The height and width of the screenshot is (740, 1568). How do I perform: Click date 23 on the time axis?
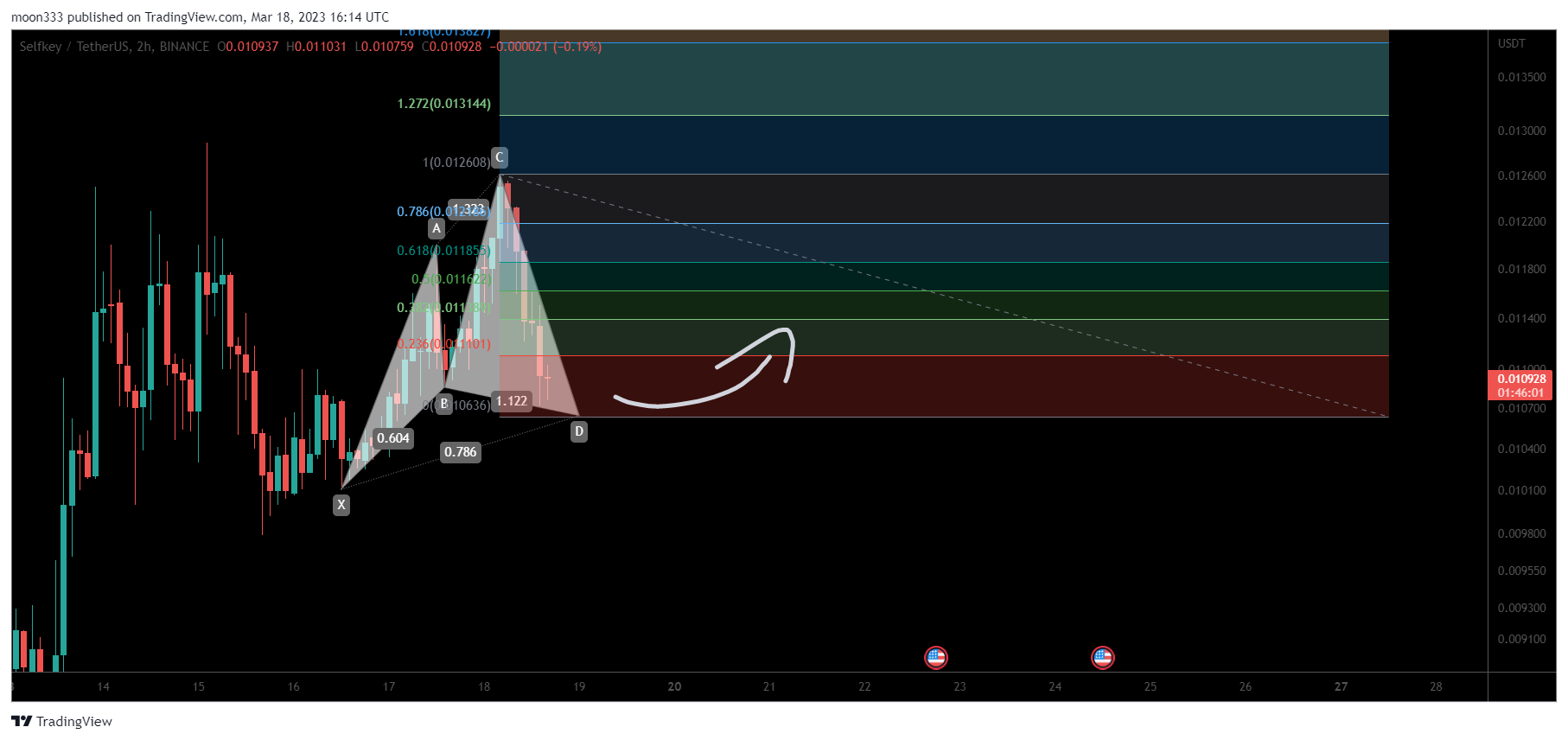point(959,686)
